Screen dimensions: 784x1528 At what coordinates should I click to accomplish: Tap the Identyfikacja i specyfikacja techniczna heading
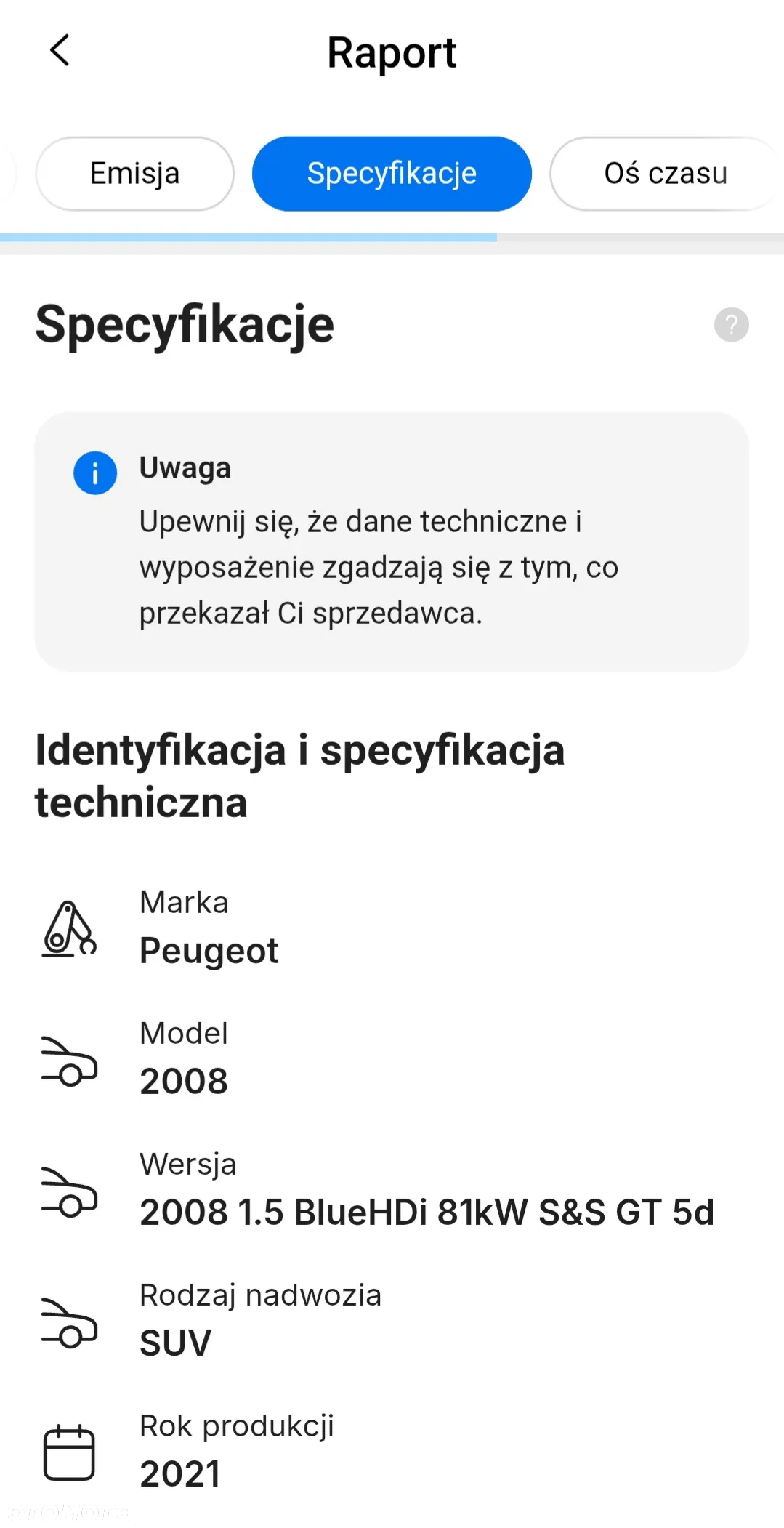(299, 776)
